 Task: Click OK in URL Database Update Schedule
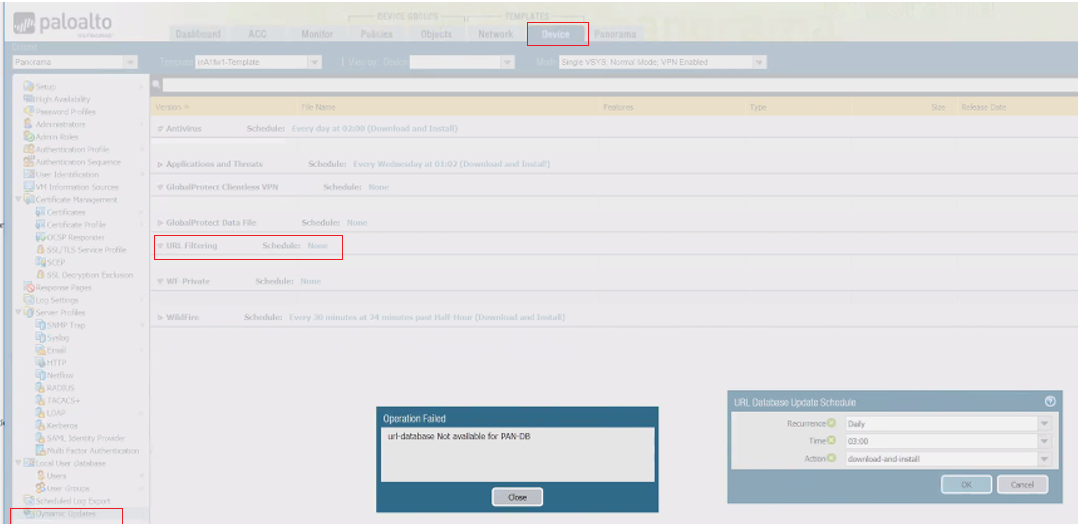click(x=966, y=484)
